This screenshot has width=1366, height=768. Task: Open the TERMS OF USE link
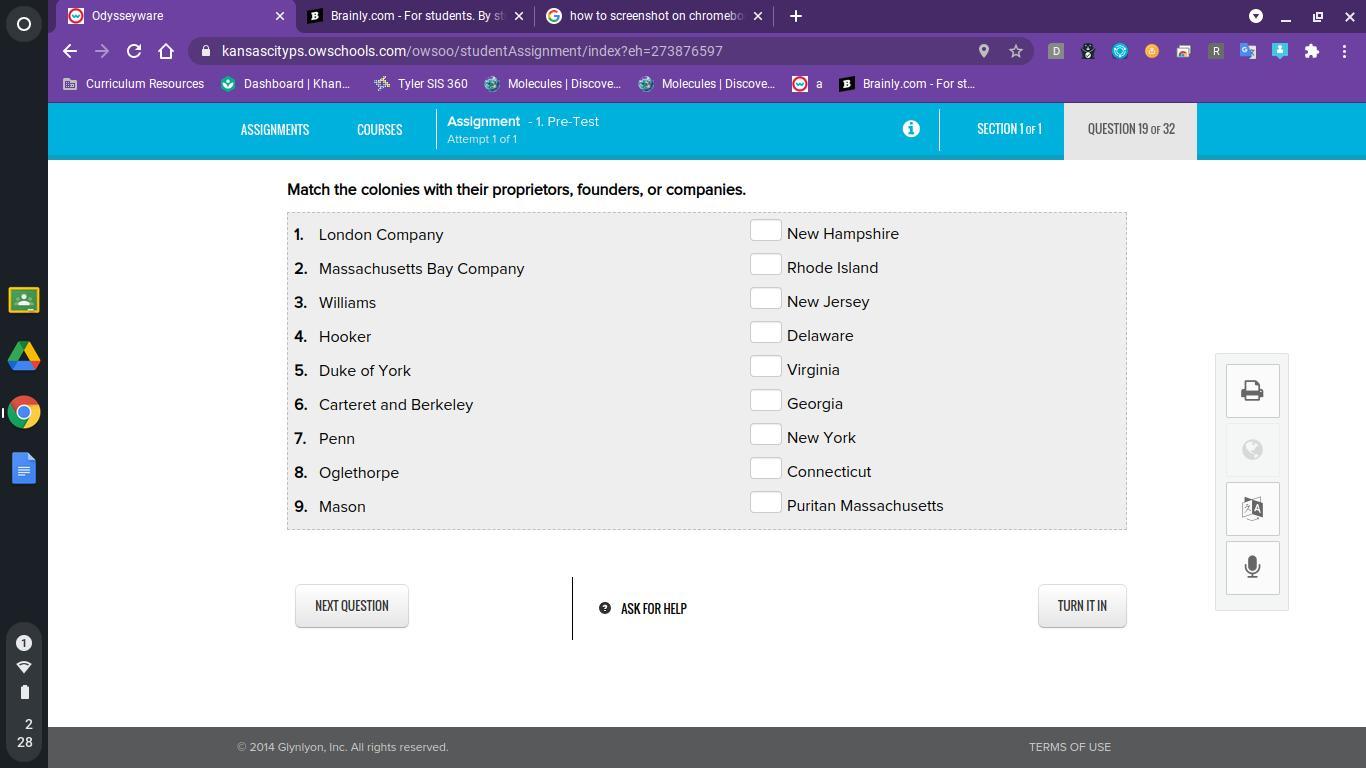point(1070,747)
